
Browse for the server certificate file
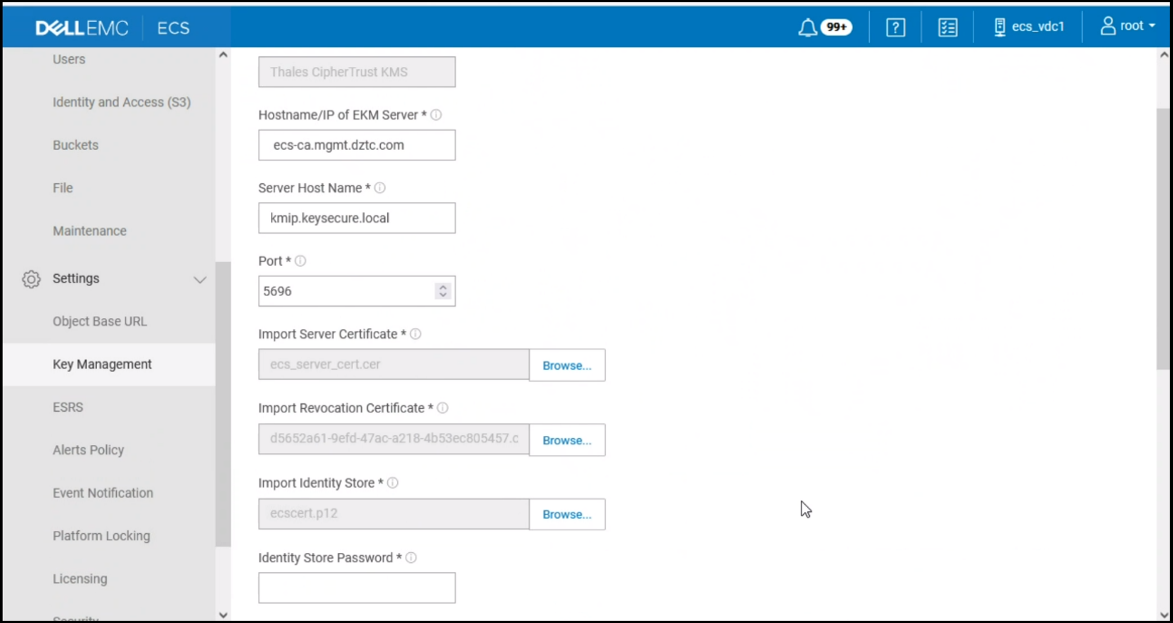pos(567,366)
